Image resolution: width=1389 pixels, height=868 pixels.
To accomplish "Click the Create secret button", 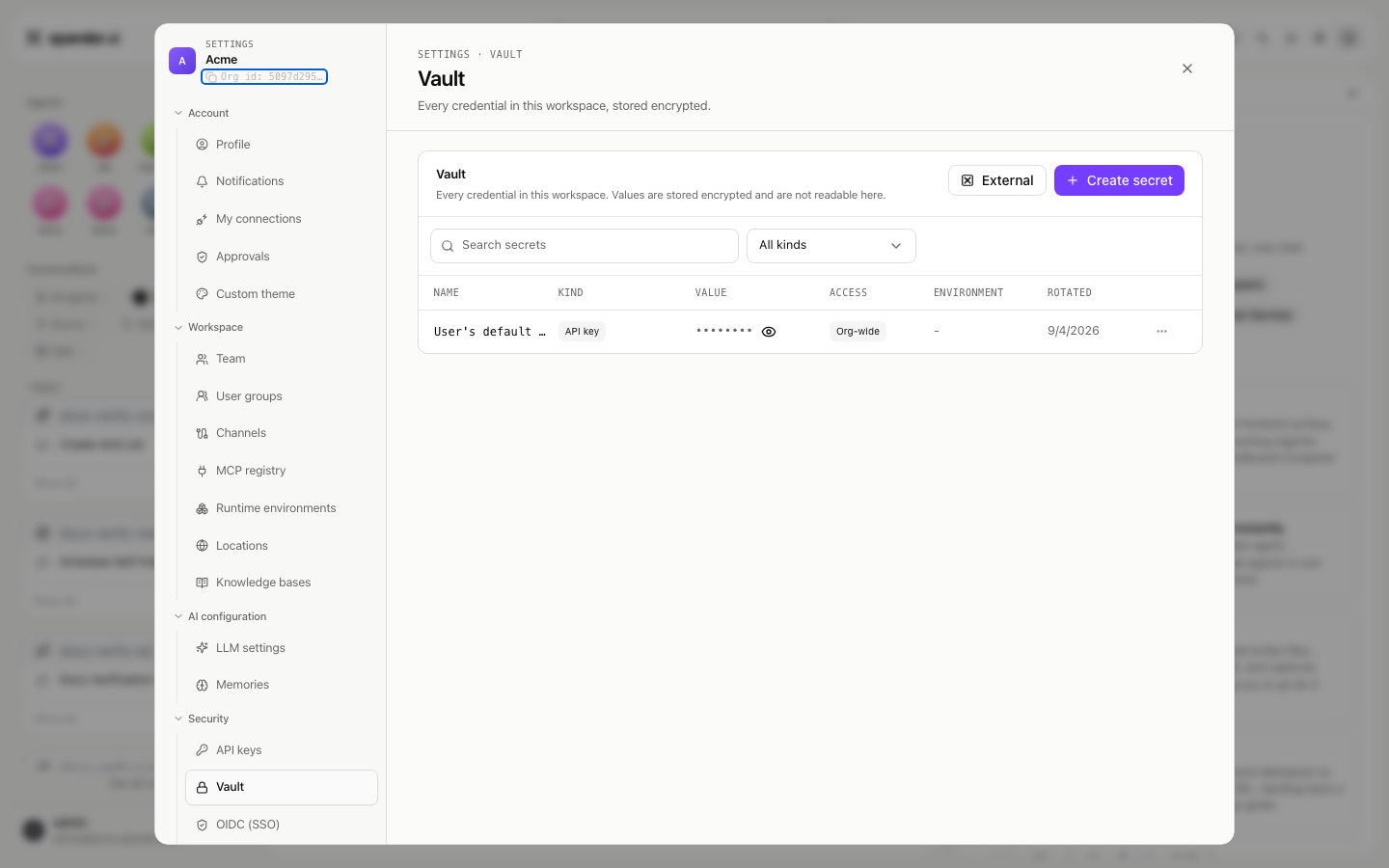I will [x=1119, y=180].
